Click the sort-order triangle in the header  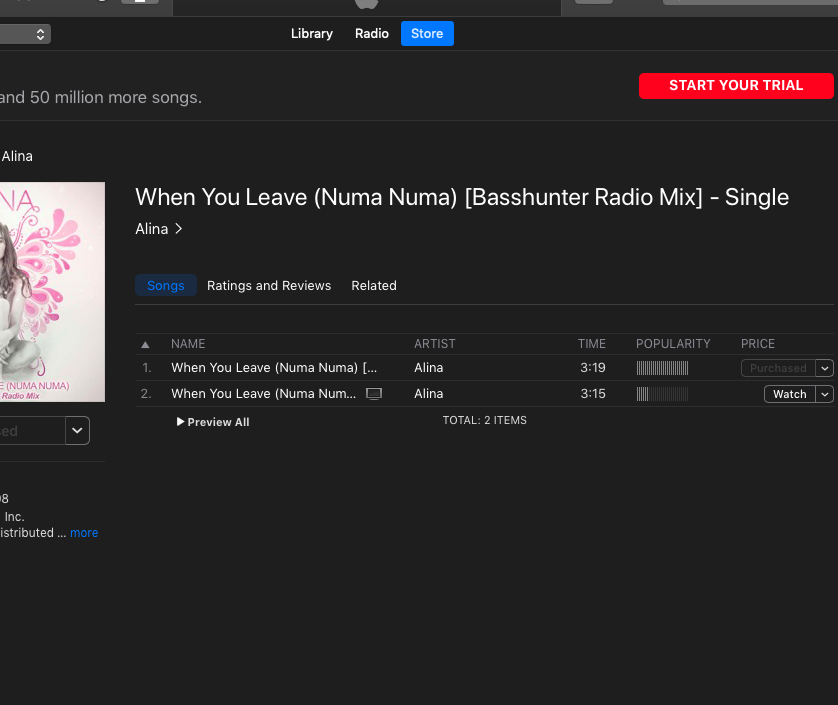point(145,345)
